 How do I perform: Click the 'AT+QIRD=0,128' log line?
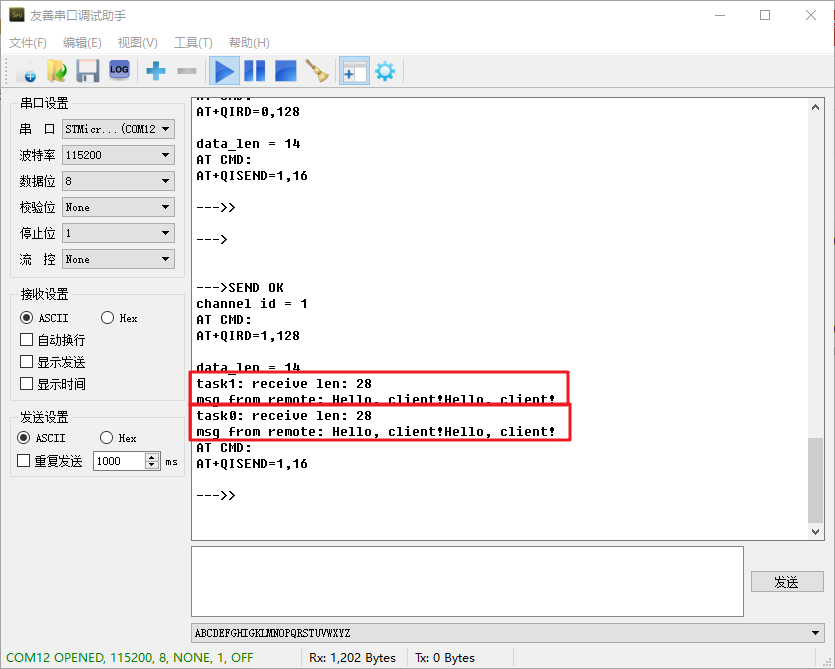[248, 112]
